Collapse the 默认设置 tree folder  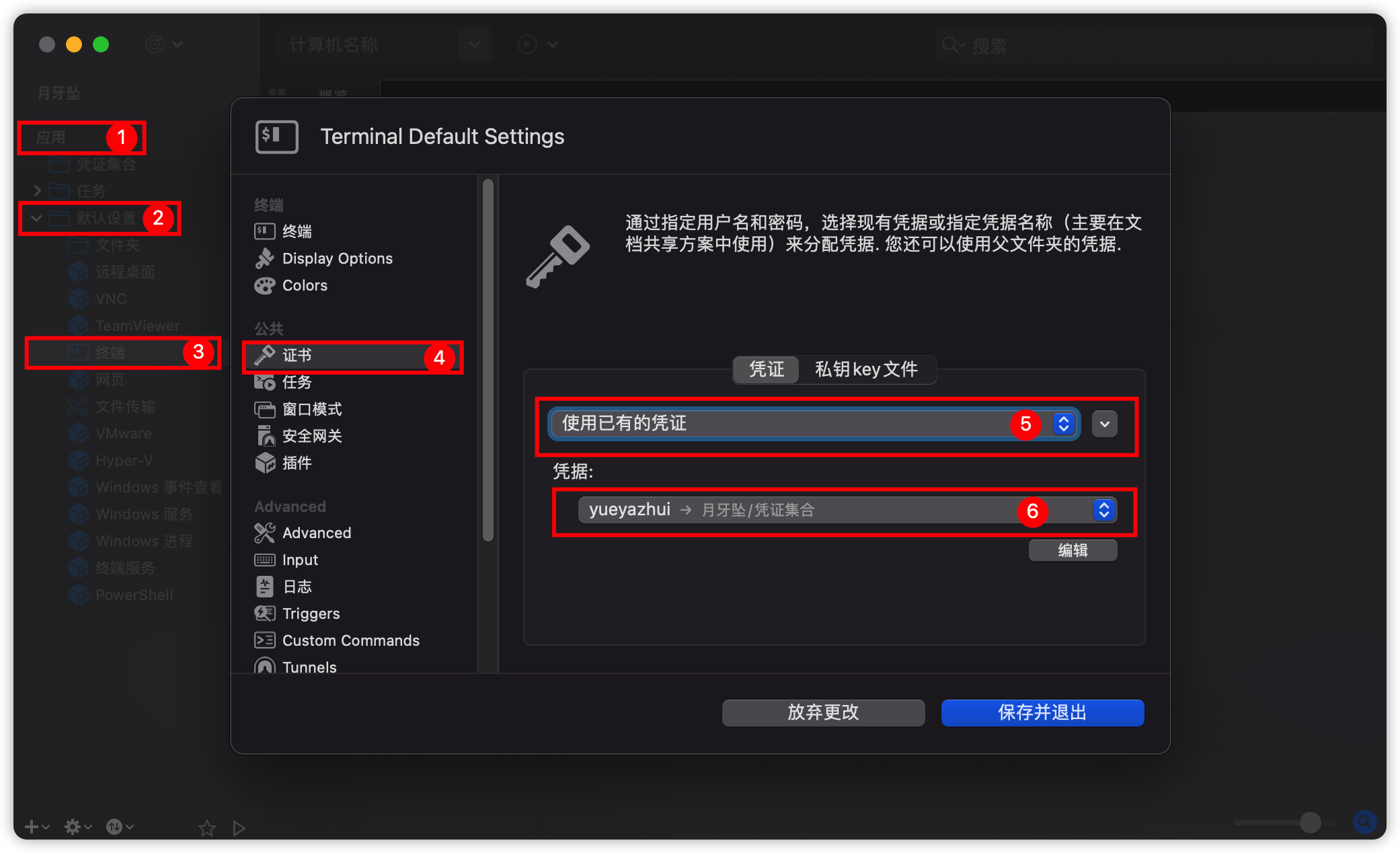(36, 218)
